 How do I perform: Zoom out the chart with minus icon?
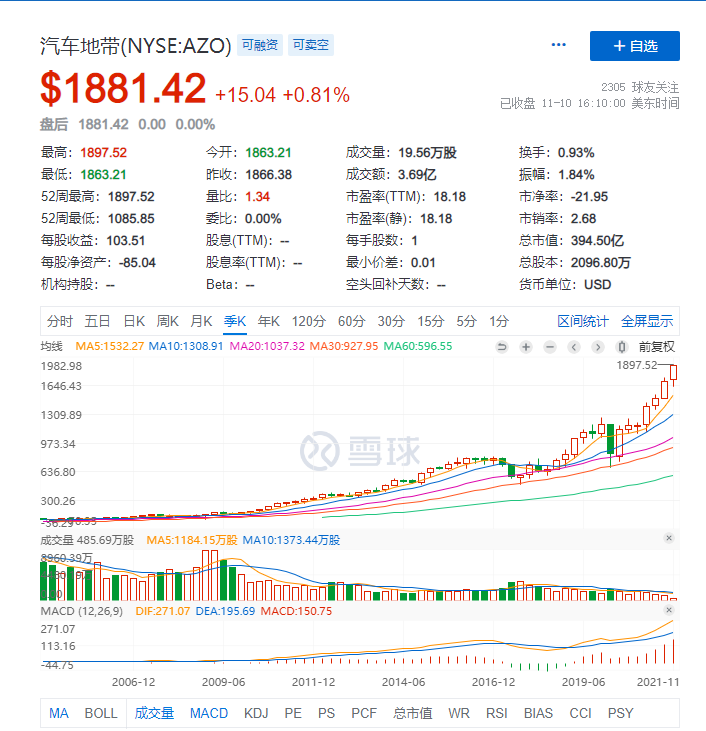[549, 347]
